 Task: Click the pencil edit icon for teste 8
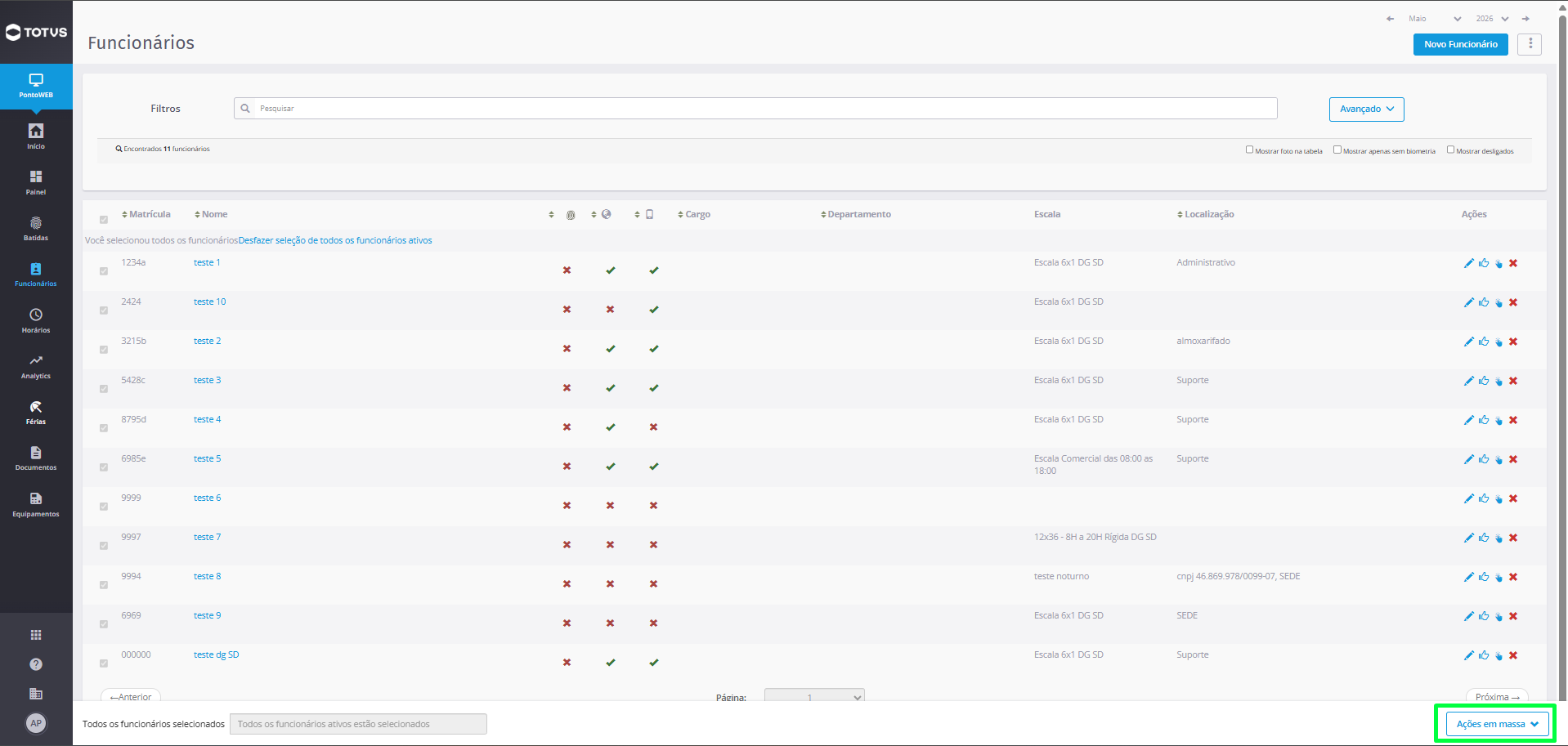1468,577
